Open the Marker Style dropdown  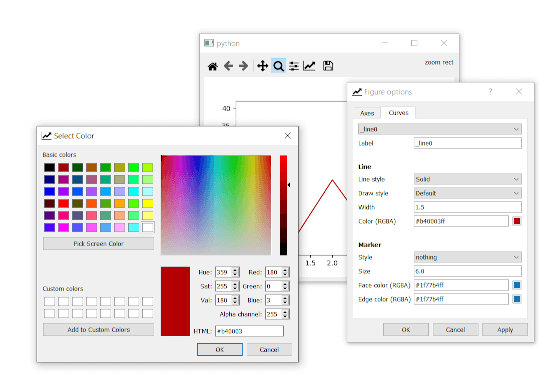click(x=468, y=257)
